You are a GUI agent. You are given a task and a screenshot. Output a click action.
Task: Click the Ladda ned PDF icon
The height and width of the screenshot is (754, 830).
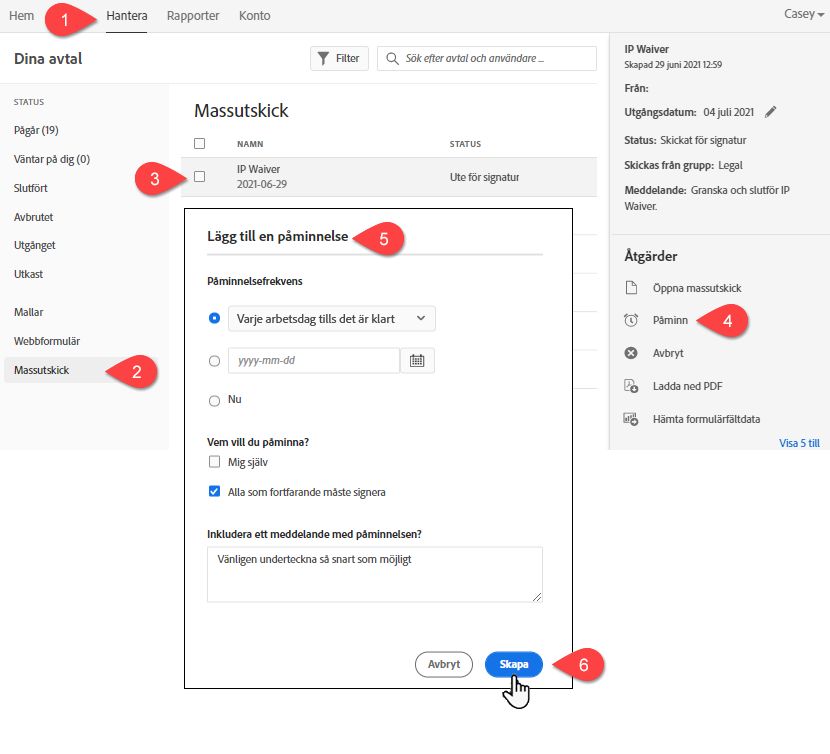tap(631, 386)
